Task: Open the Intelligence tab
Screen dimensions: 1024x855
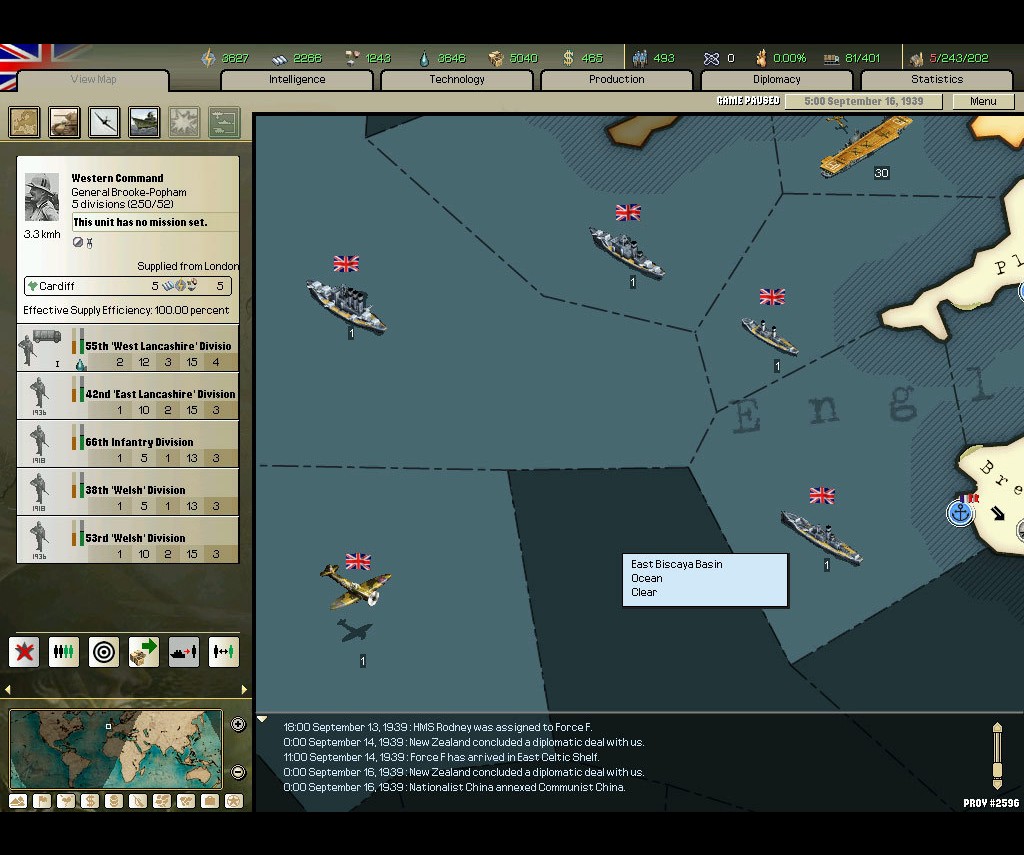Action: pos(297,80)
